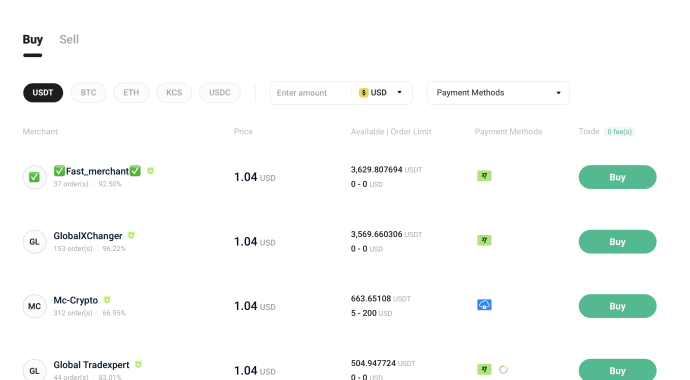Click the Enter amount input field
This screenshot has height=380, width=690.
pyautogui.click(x=311, y=93)
